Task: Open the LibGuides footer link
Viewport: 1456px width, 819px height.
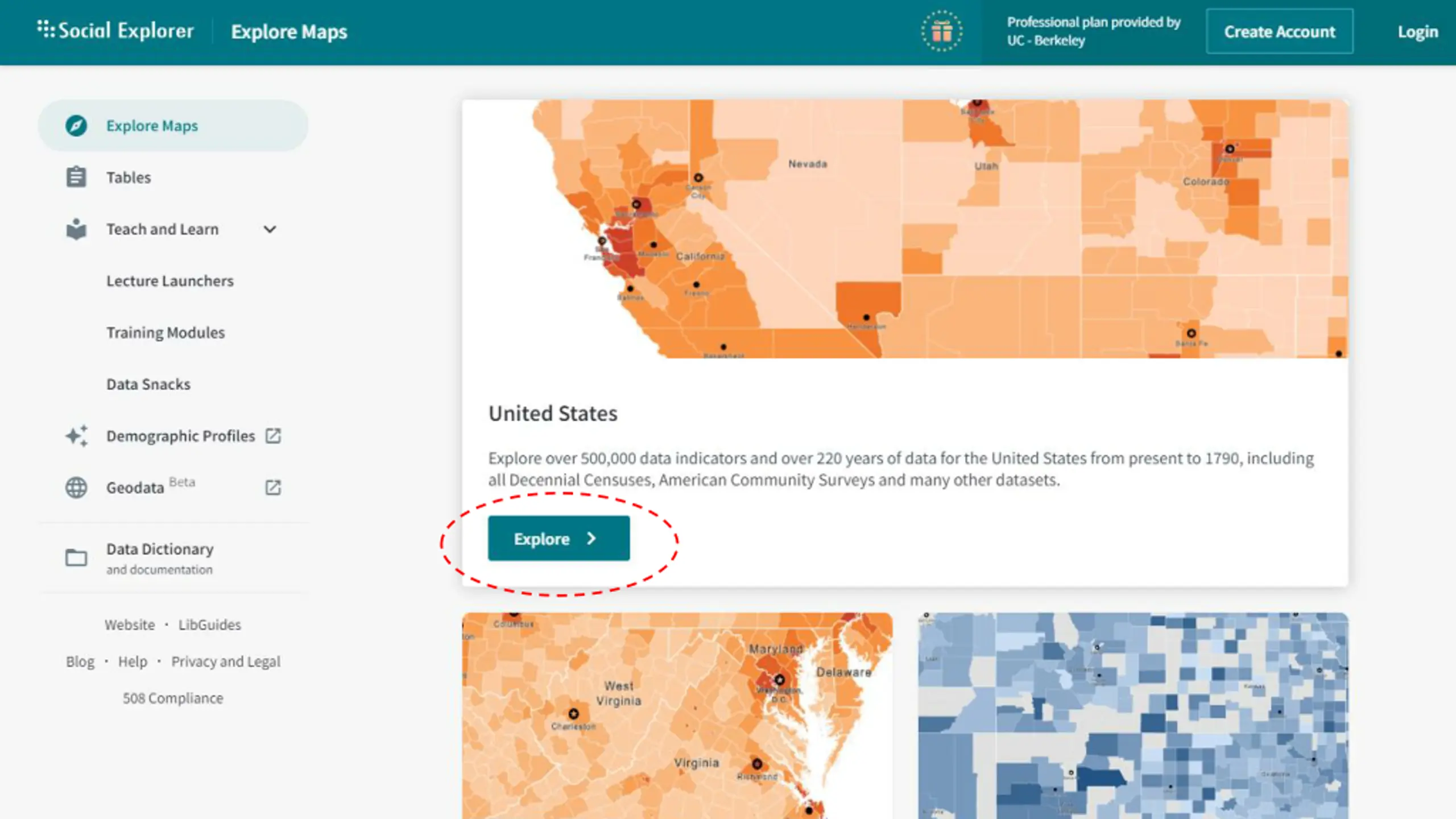Action: [209, 624]
